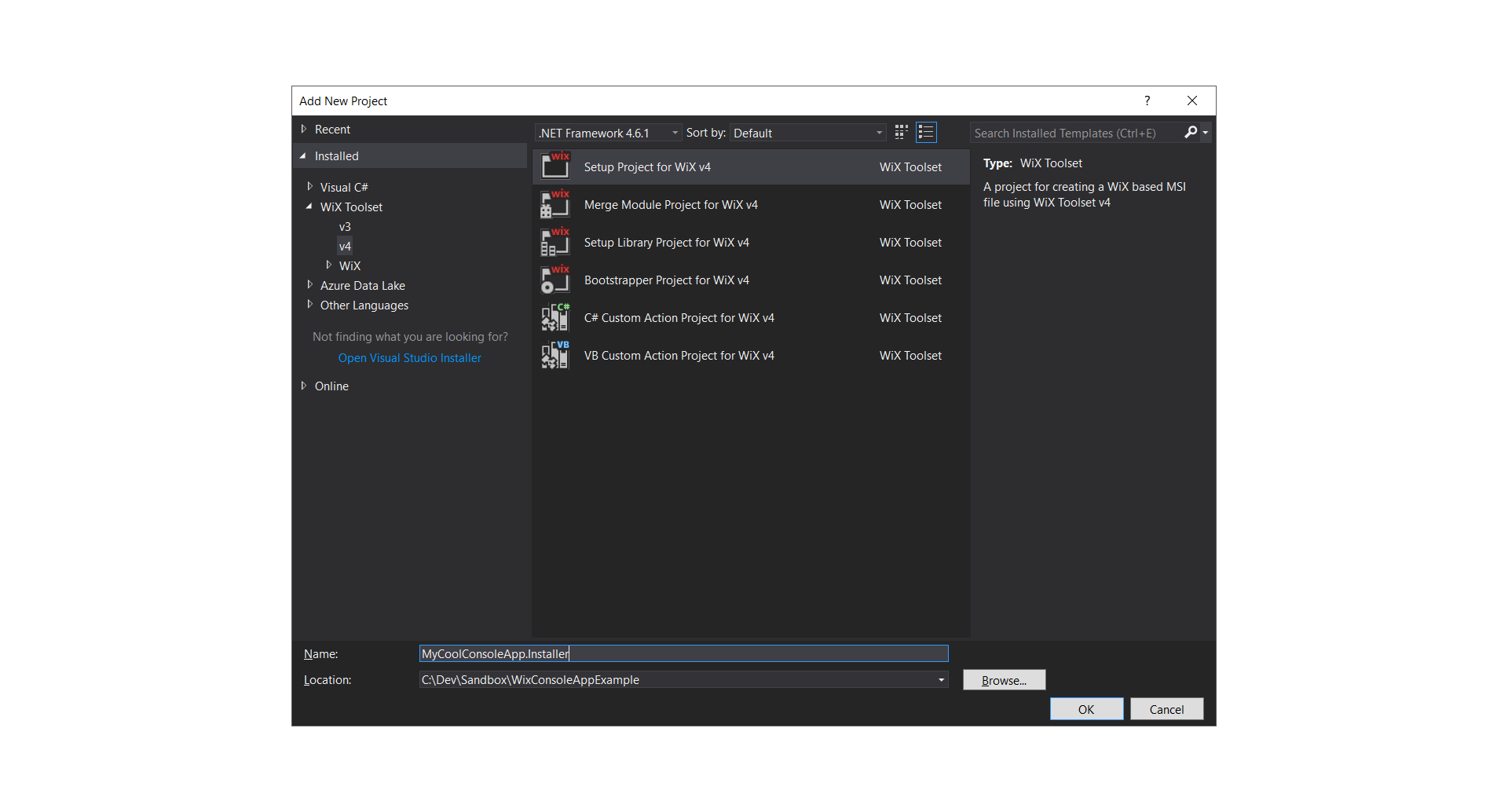The height and width of the screenshot is (812, 1508).
Task: Expand the WiX child node
Action: 328,265
